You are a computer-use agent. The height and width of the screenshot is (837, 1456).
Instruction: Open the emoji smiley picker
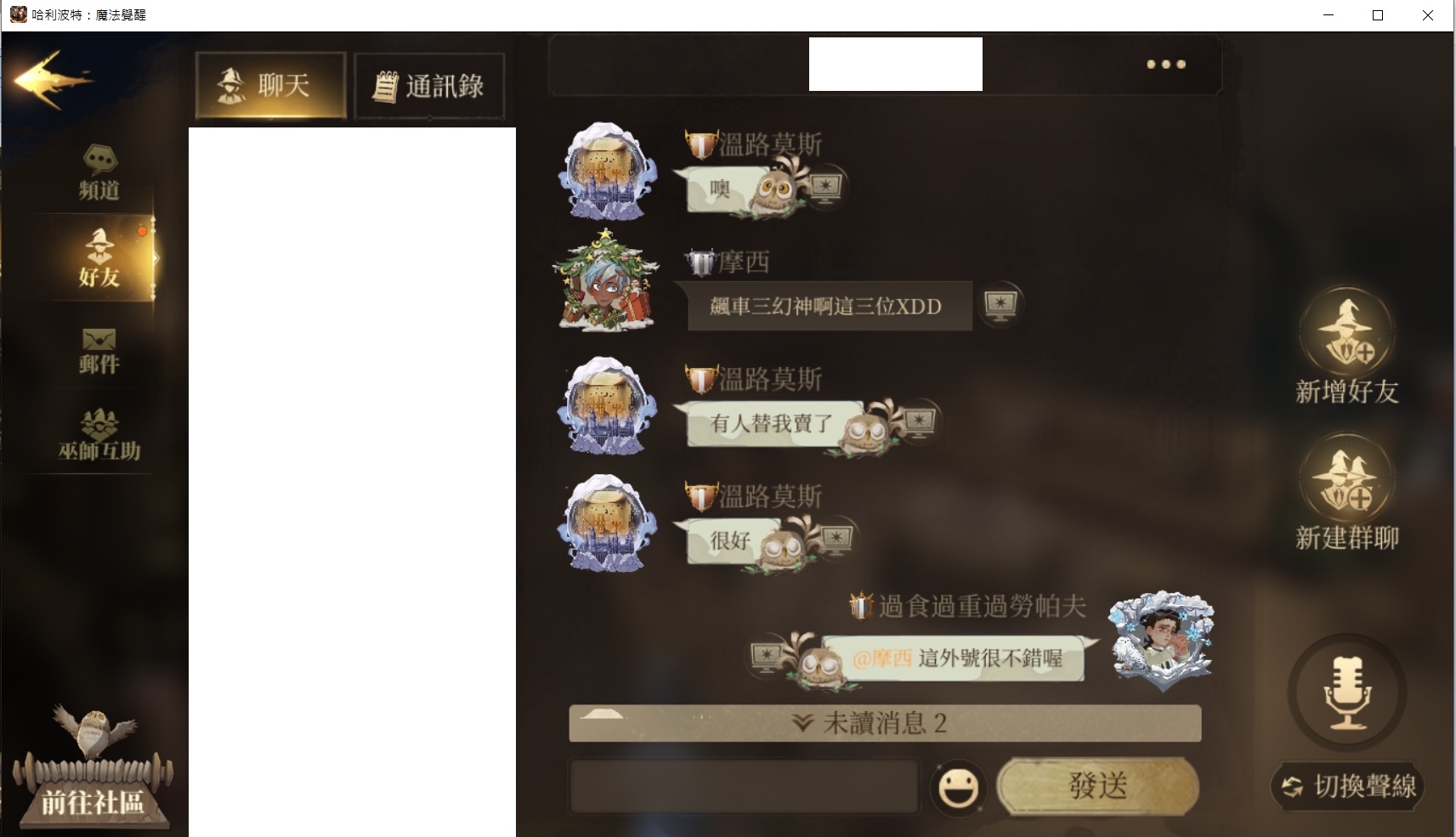pyautogui.click(x=958, y=788)
